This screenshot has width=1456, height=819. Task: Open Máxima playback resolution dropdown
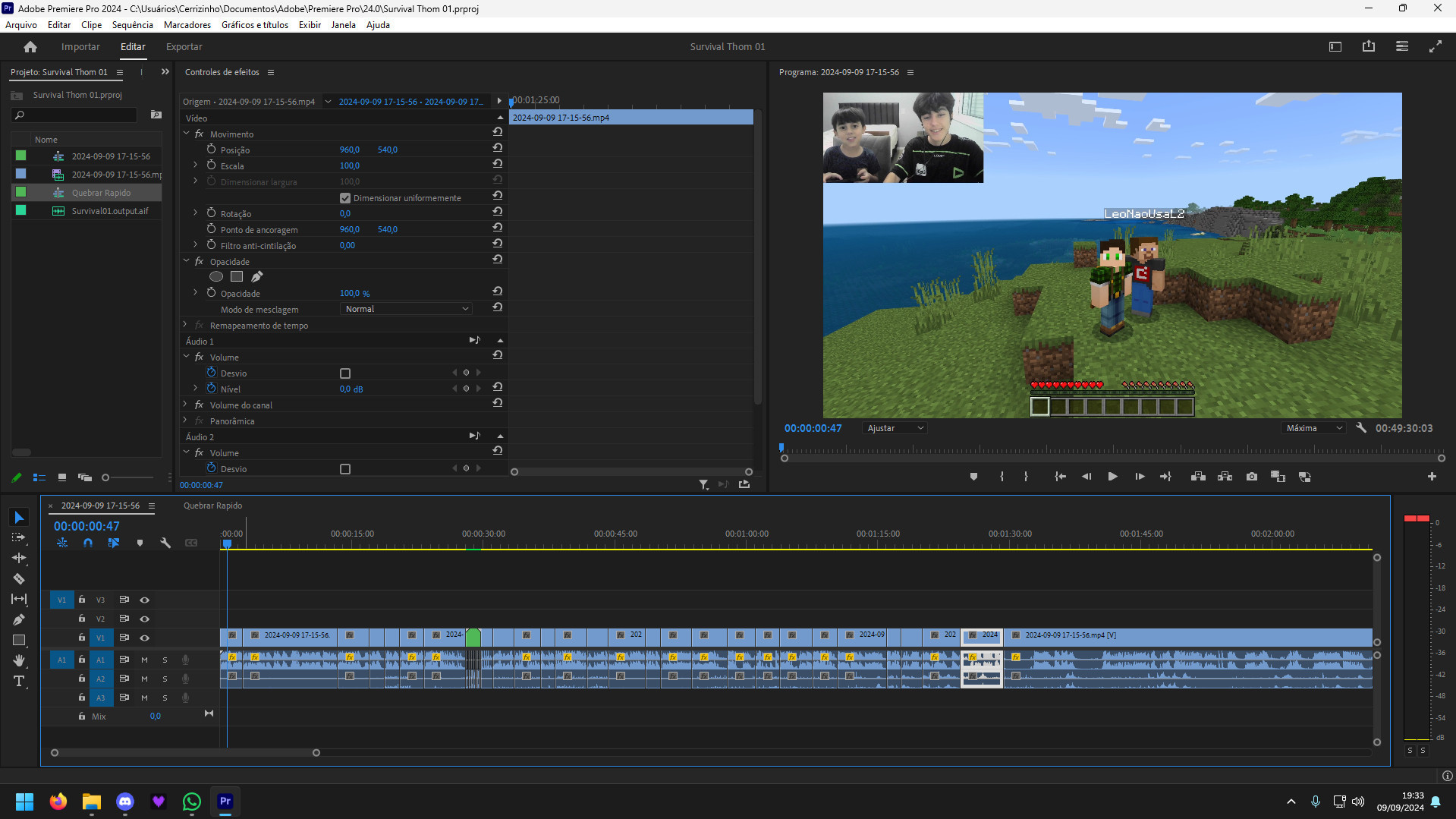click(x=1314, y=428)
